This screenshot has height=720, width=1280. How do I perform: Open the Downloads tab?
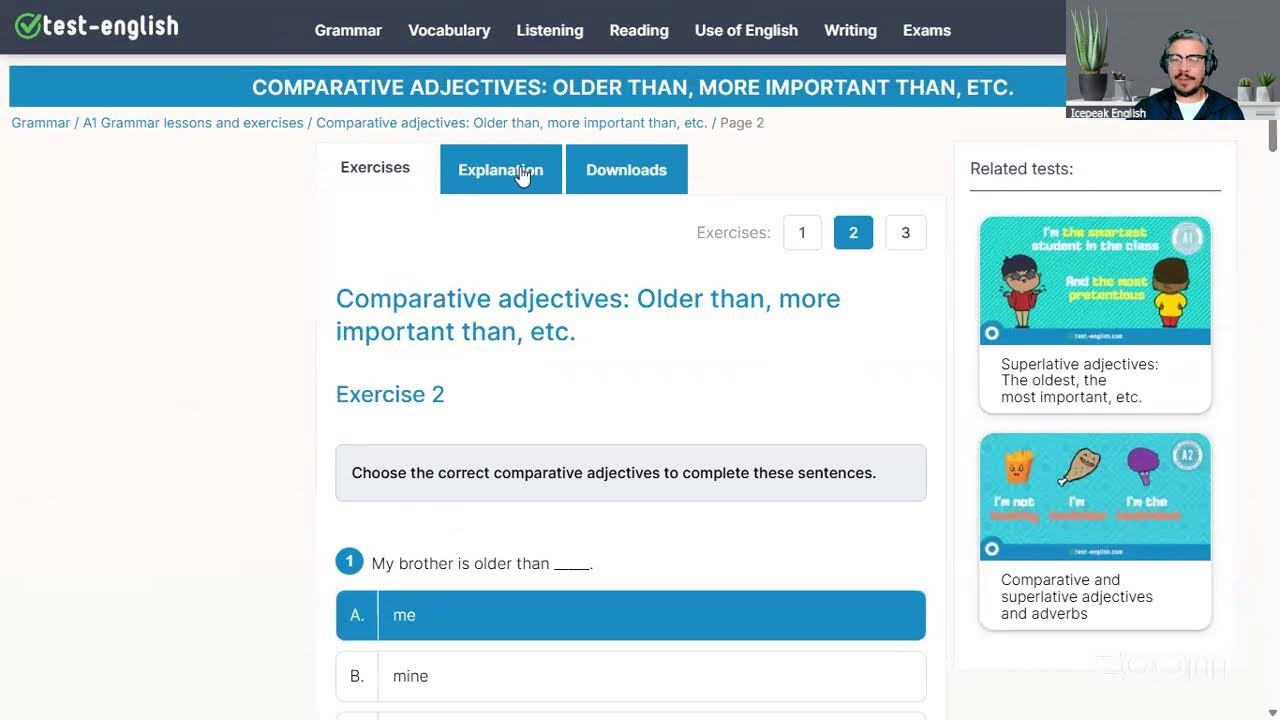[626, 170]
